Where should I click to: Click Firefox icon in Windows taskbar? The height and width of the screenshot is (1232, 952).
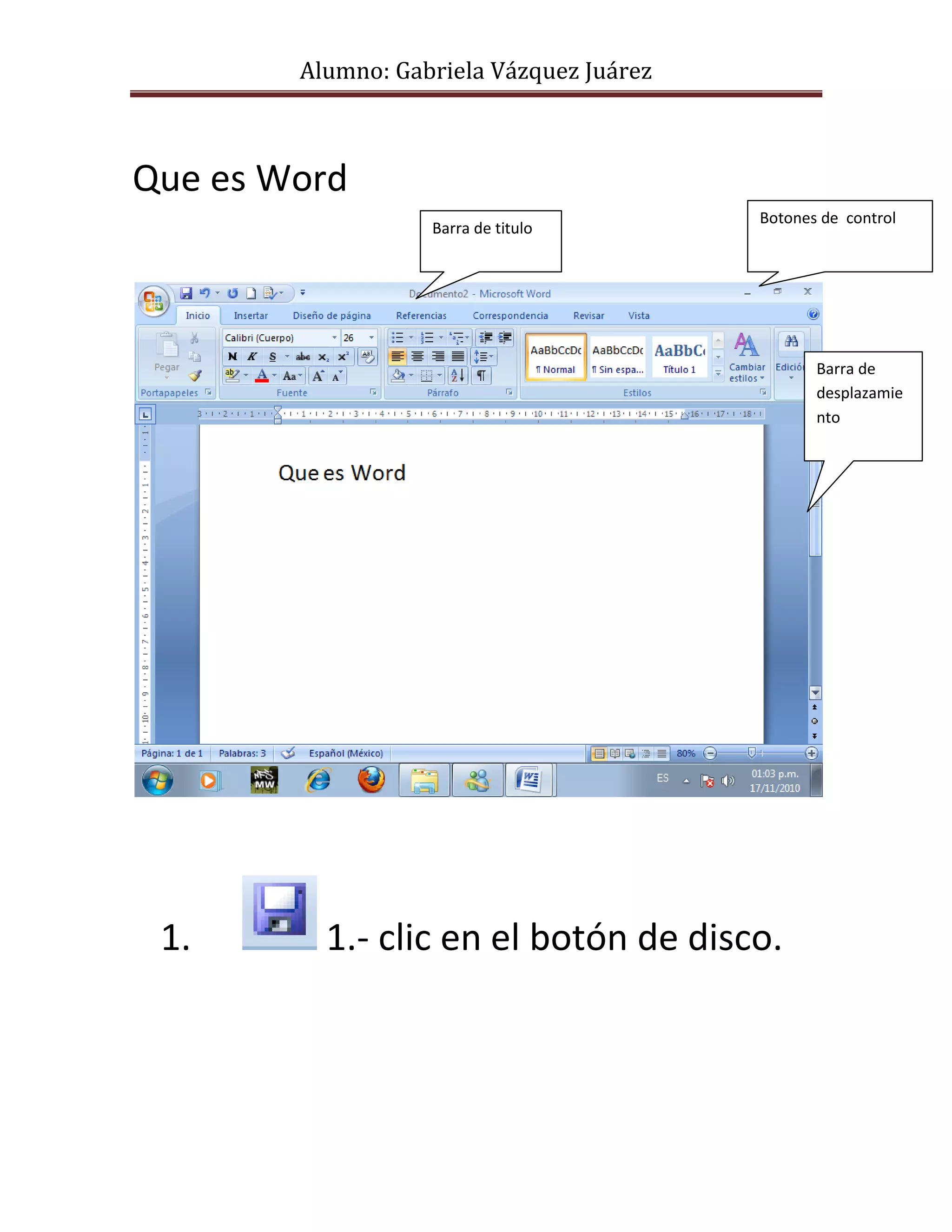[x=371, y=781]
